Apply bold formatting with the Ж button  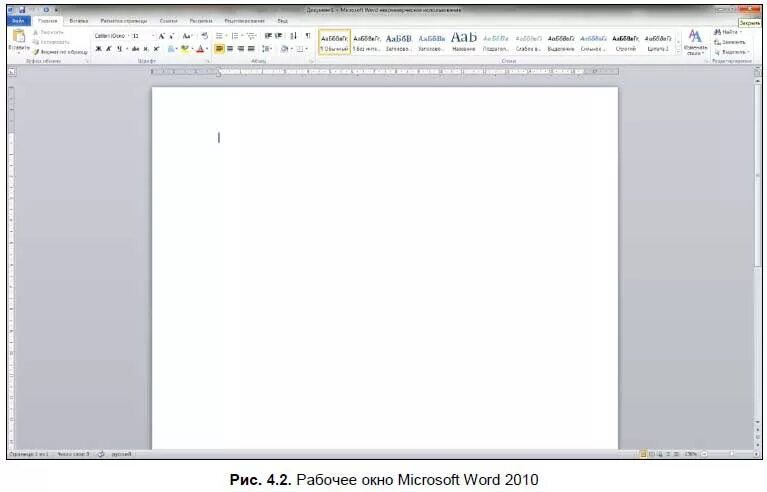pyautogui.click(x=98, y=49)
